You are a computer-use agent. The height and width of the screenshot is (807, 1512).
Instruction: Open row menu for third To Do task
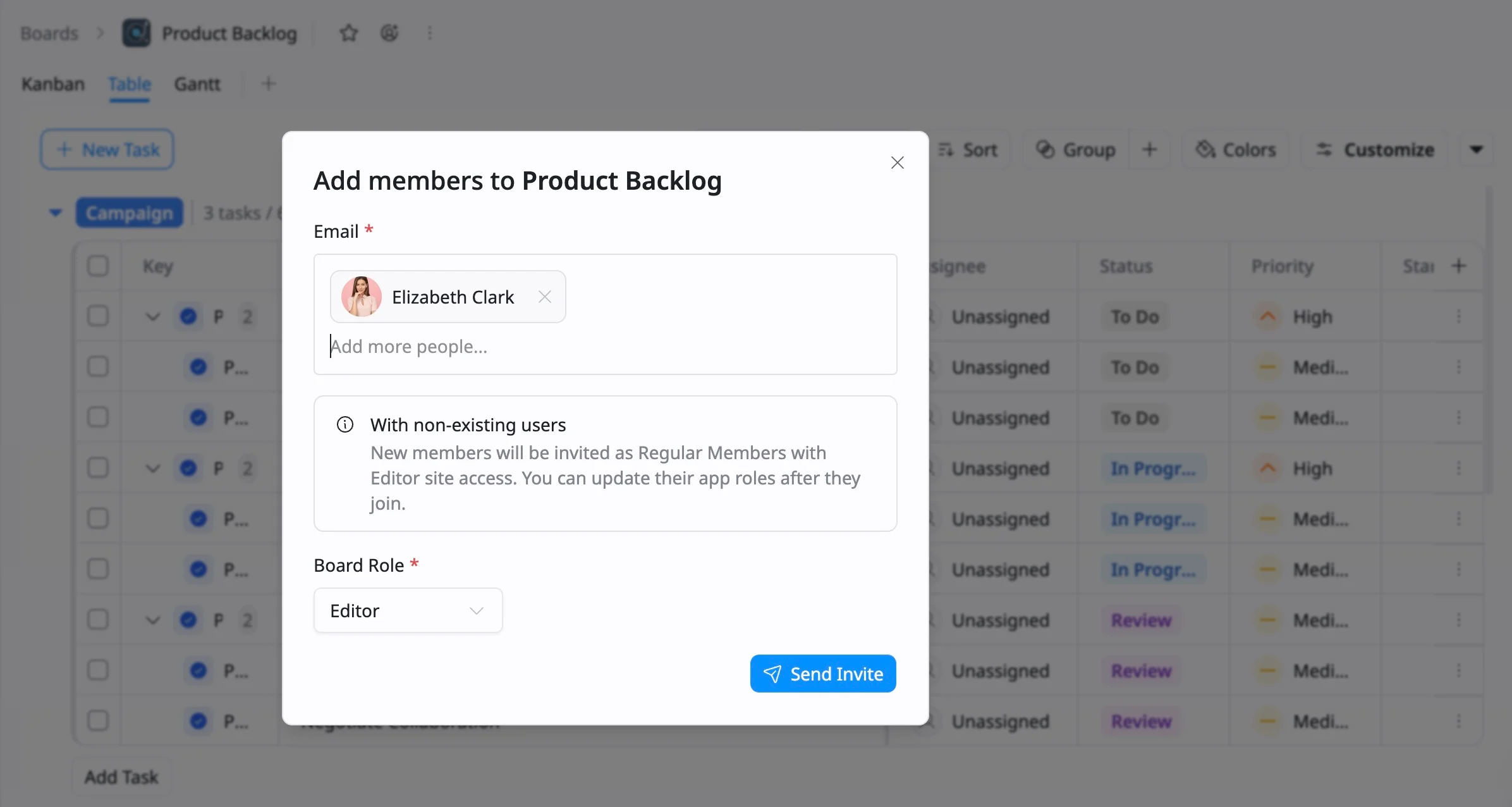[x=1459, y=417]
